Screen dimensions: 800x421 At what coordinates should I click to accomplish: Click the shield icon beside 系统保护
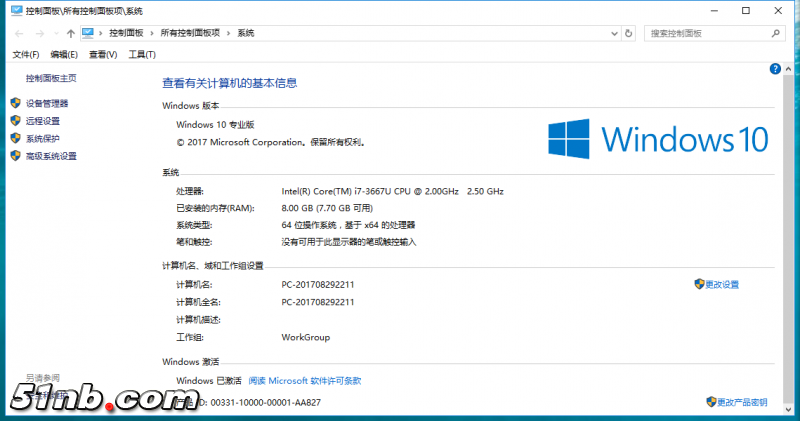[x=15, y=138]
